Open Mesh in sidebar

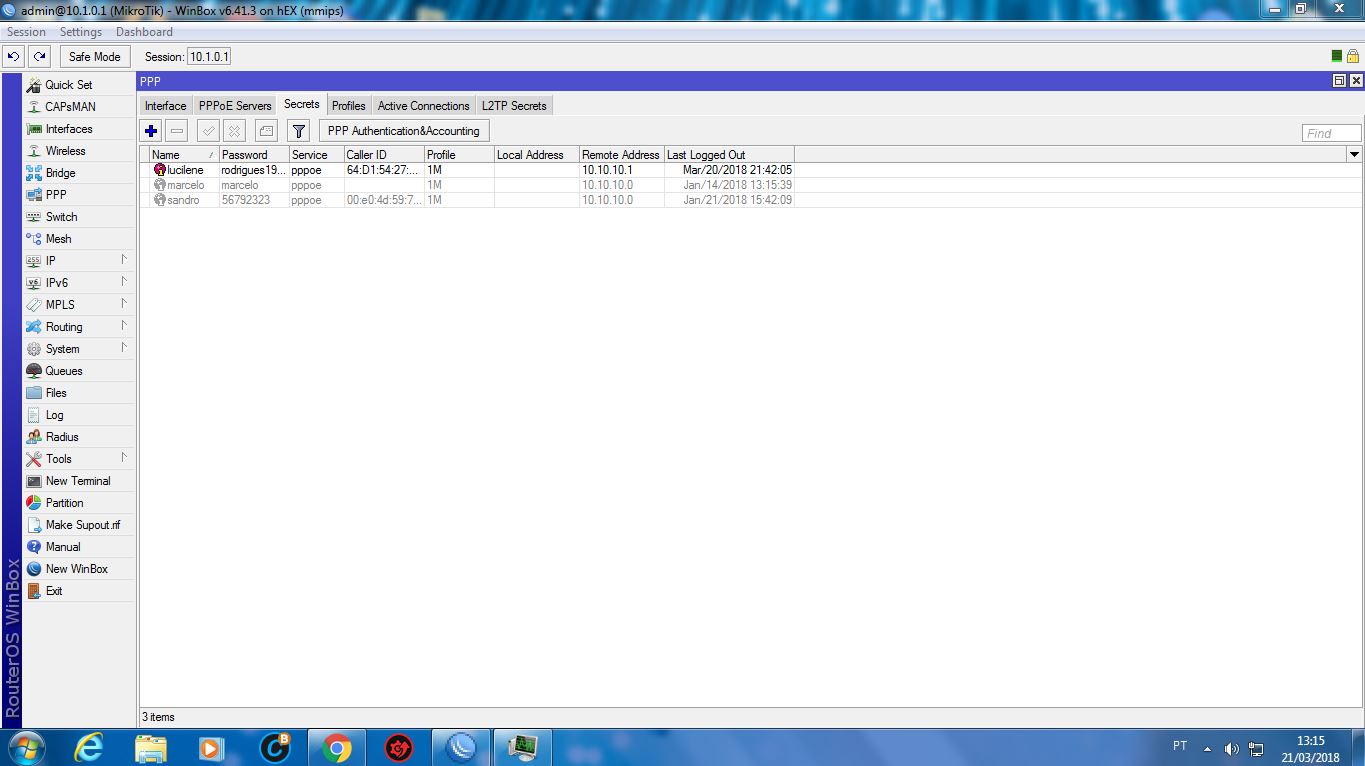tap(79, 239)
